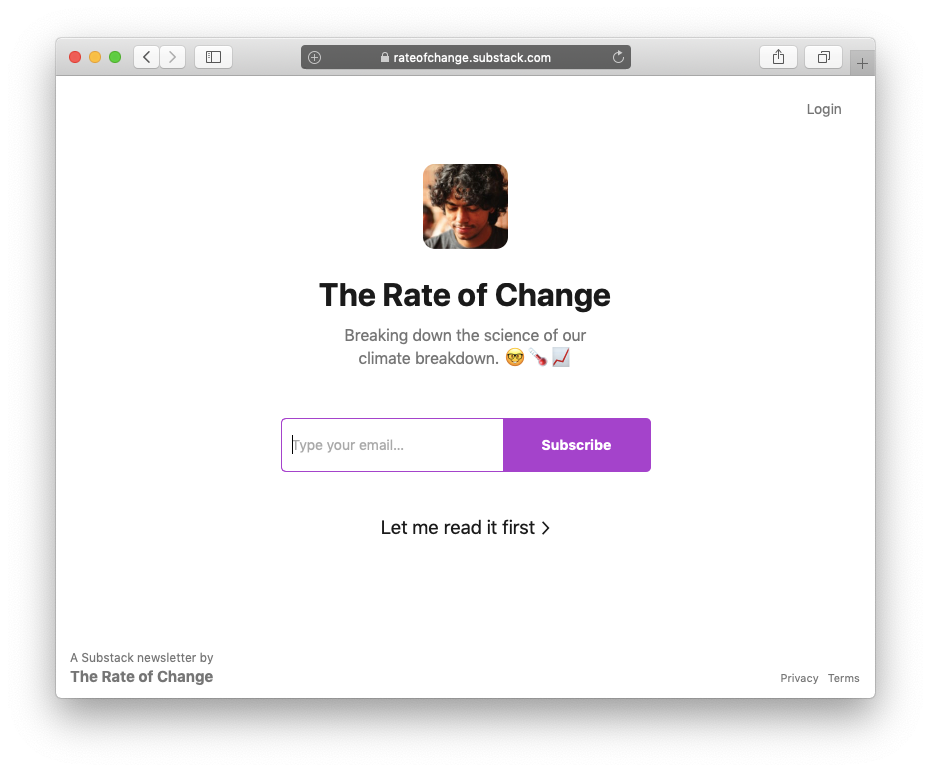Click the green full-screen window button

[x=115, y=57]
